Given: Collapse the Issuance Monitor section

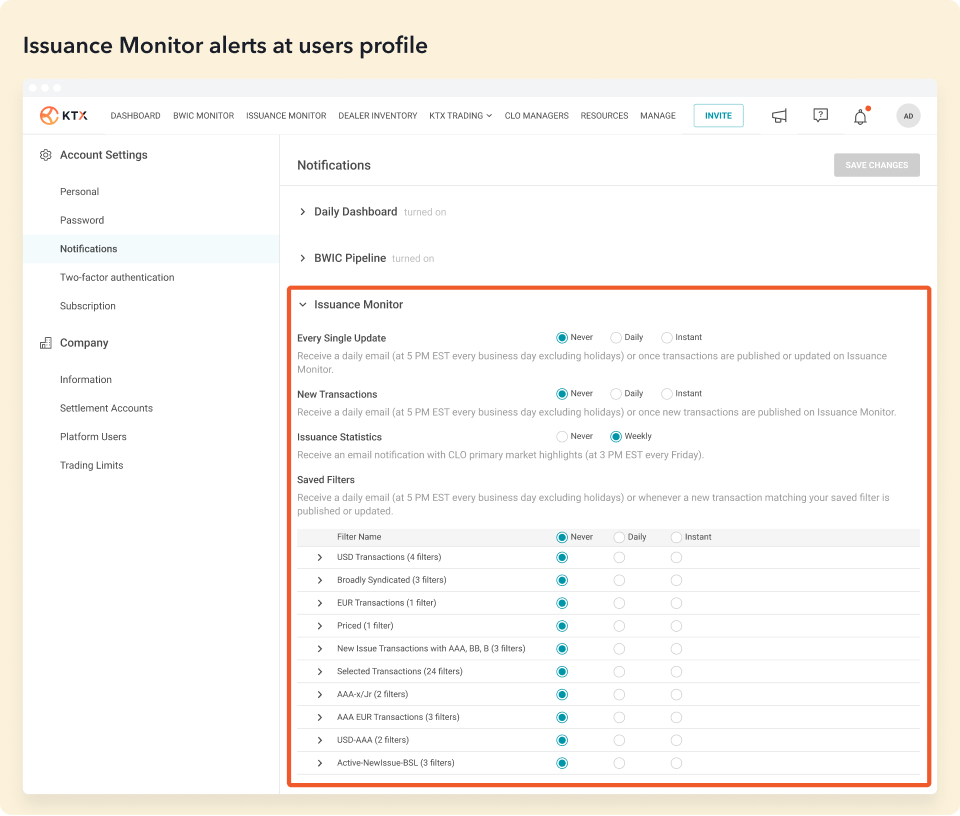Looking at the screenshot, I should [303, 305].
